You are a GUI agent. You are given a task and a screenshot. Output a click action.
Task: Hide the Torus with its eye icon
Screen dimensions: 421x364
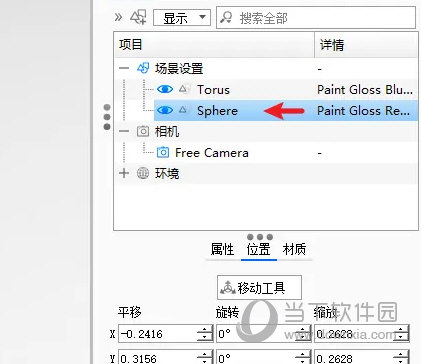coord(165,89)
